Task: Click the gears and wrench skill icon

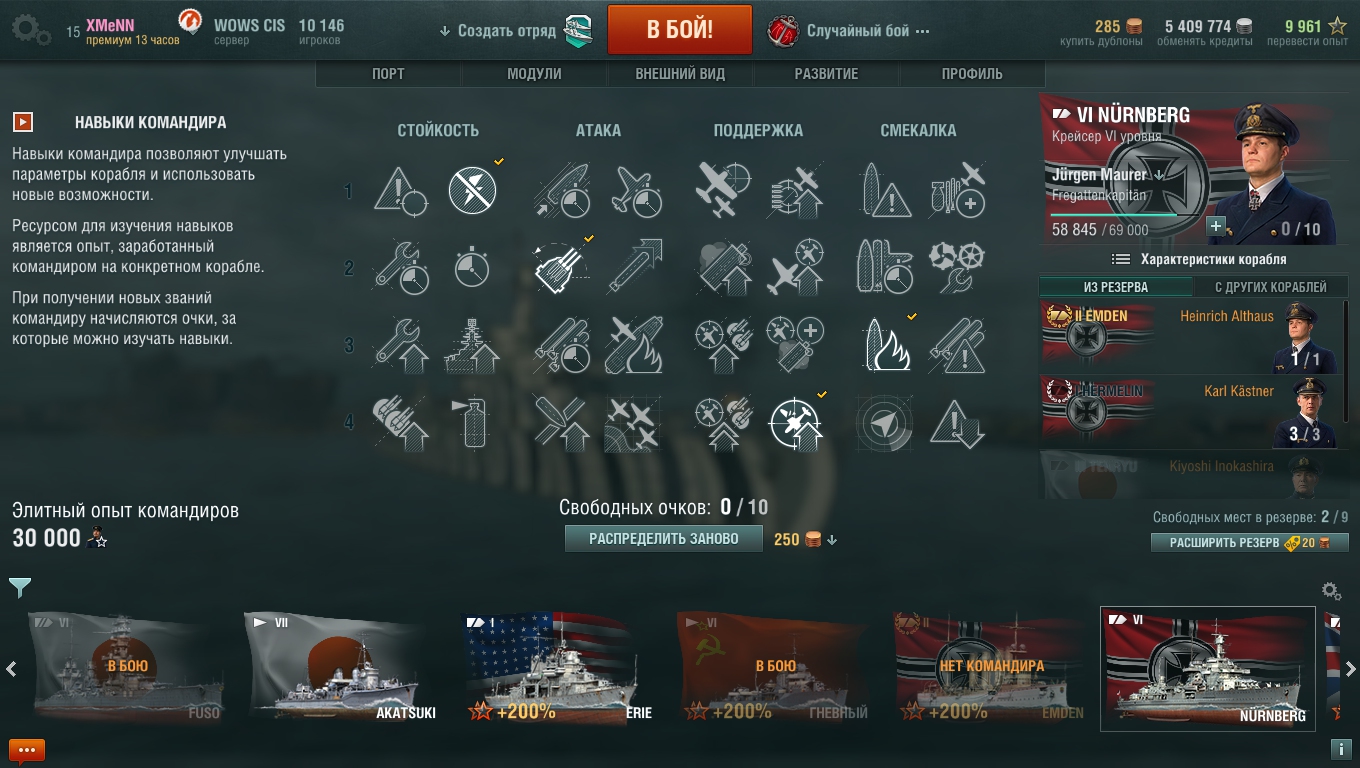Action: (x=957, y=268)
